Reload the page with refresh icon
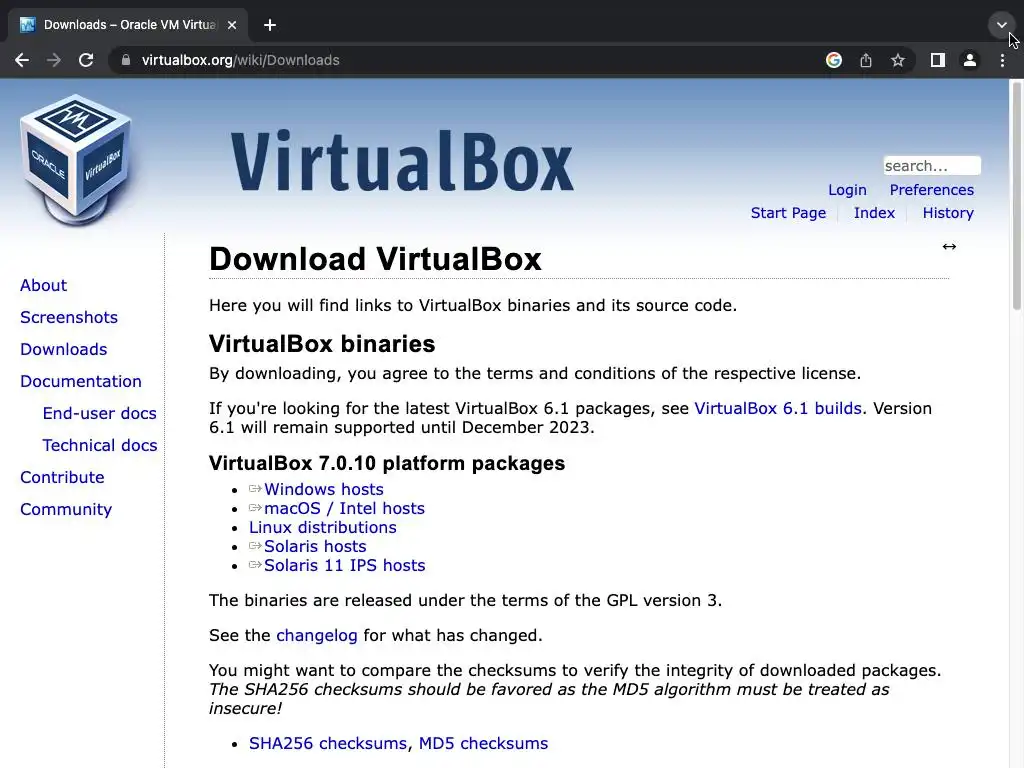 coord(86,60)
